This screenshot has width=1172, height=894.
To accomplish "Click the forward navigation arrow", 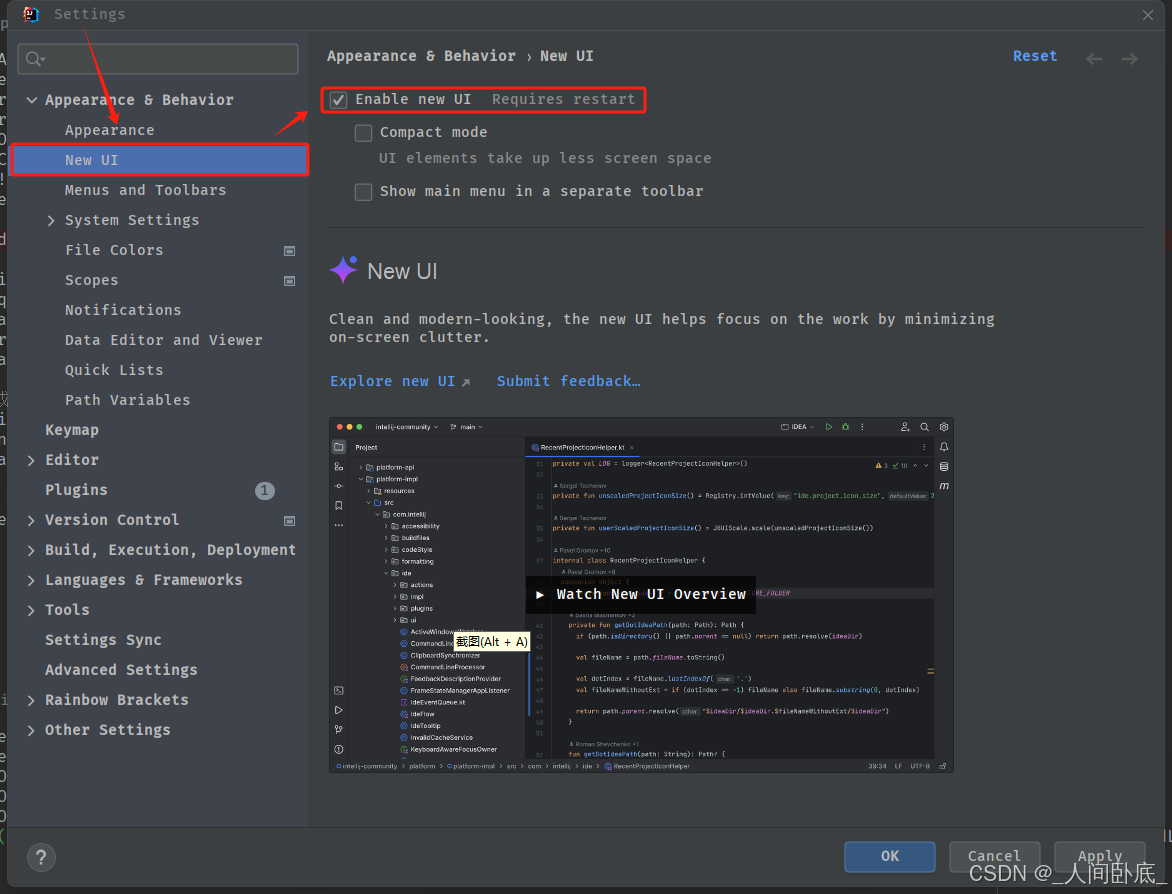I will [1129, 58].
